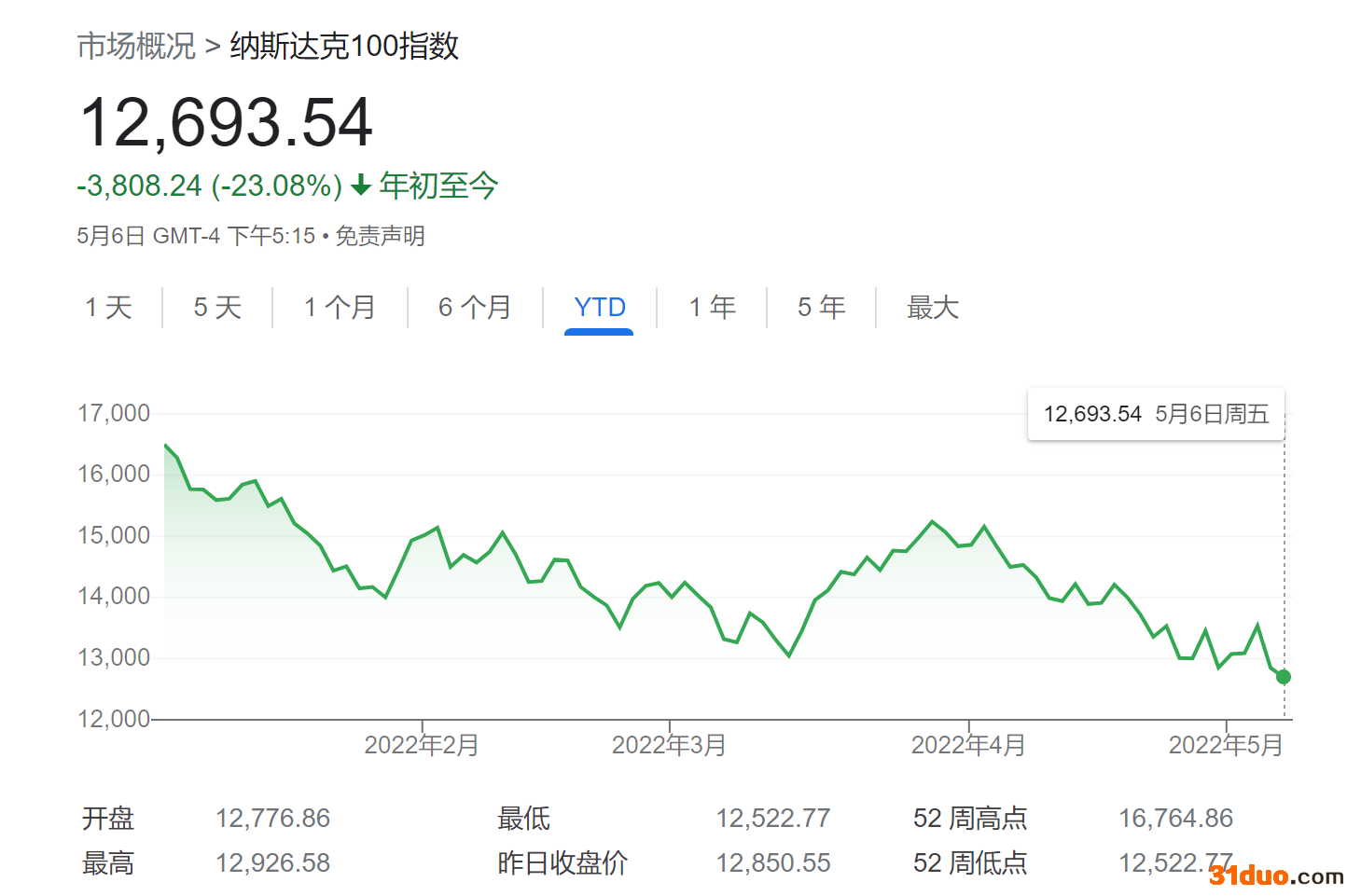This screenshot has width=1361, height=896.
Task: Show the 6 个月 chart range
Action: 475,307
